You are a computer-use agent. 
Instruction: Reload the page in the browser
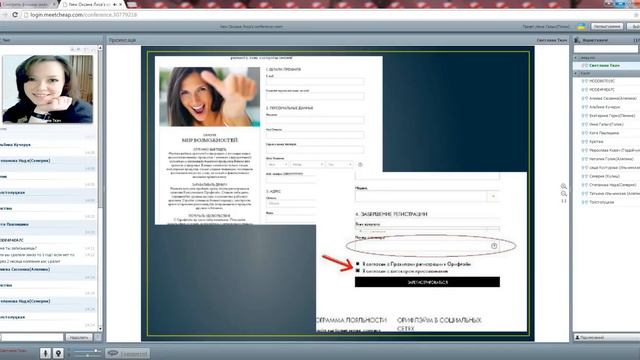(15, 15)
